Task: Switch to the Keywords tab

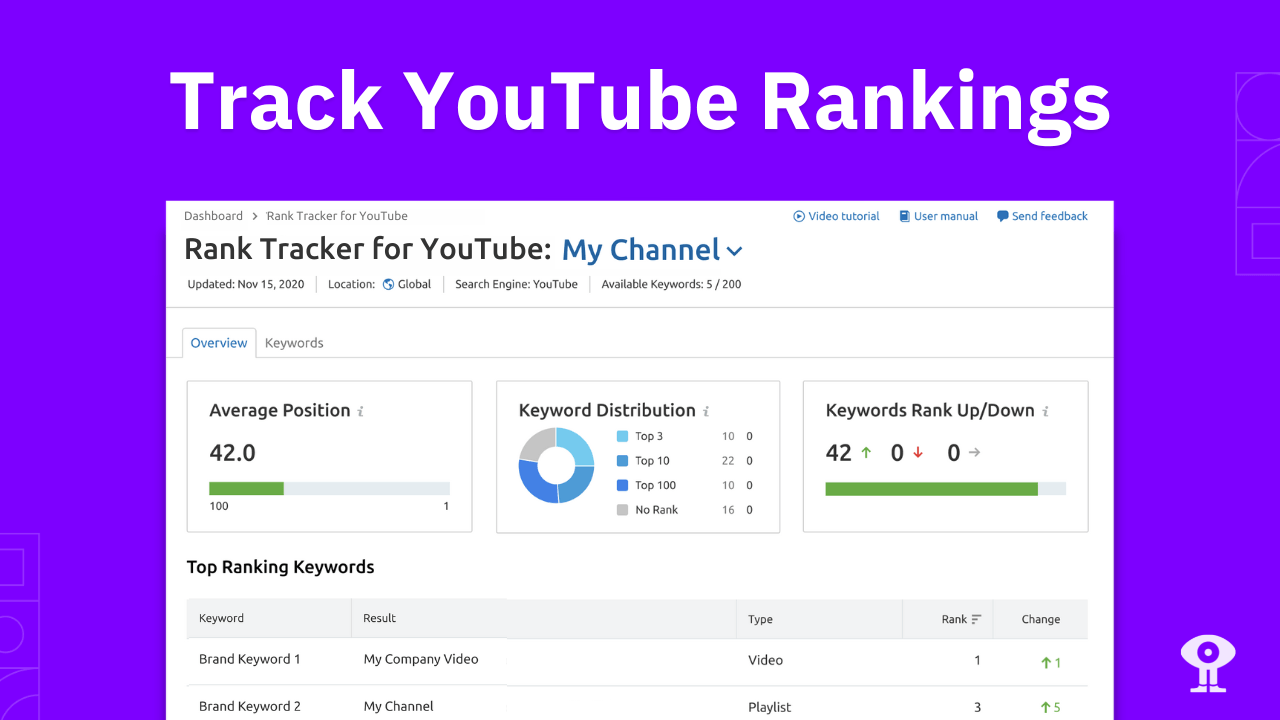Action: (x=294, y=343)
